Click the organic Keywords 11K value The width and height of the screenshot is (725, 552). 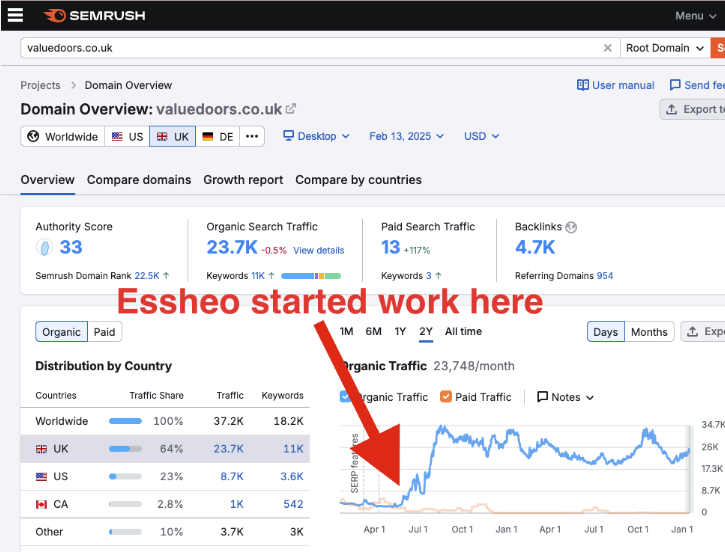(x=258, y=276)
